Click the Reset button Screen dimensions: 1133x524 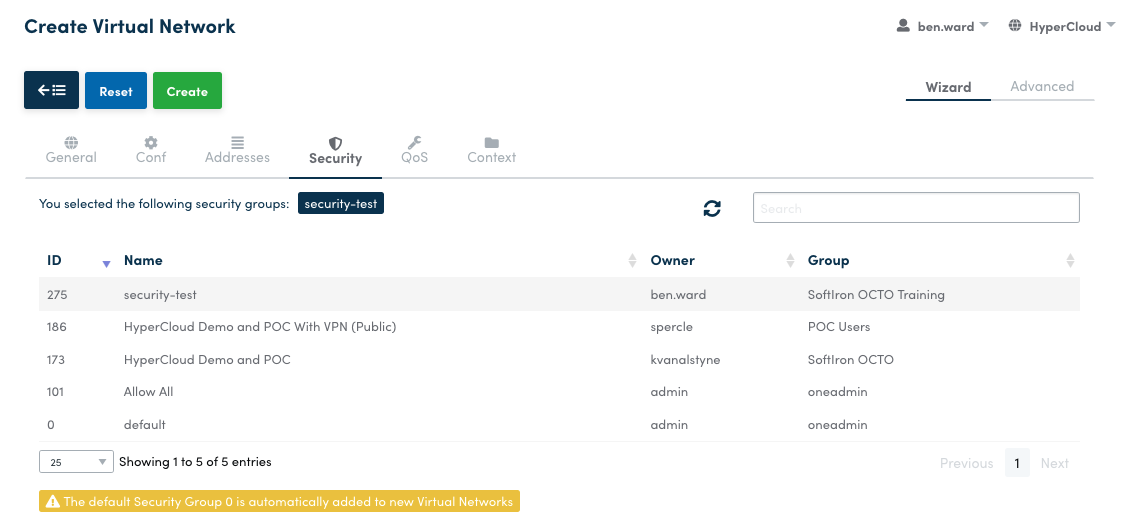116,91
